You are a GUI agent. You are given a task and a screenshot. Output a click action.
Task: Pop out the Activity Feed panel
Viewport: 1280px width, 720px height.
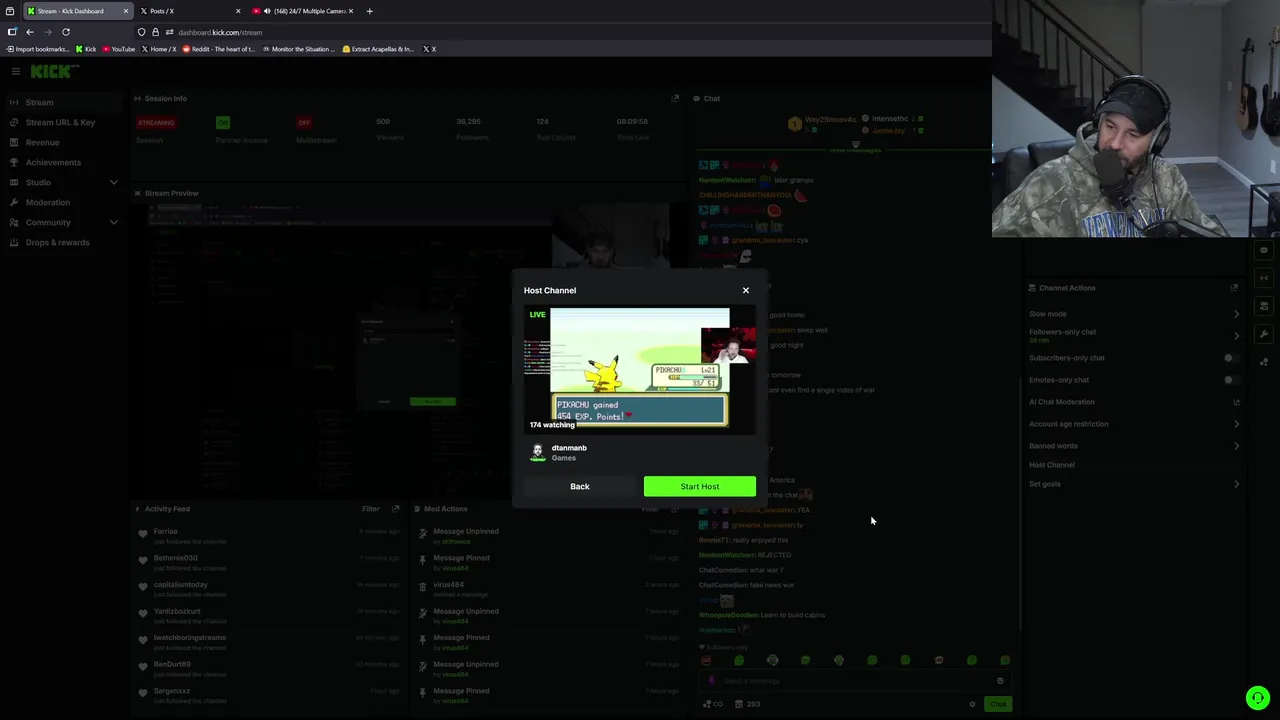pyautogui.click(x=395, y=509)
